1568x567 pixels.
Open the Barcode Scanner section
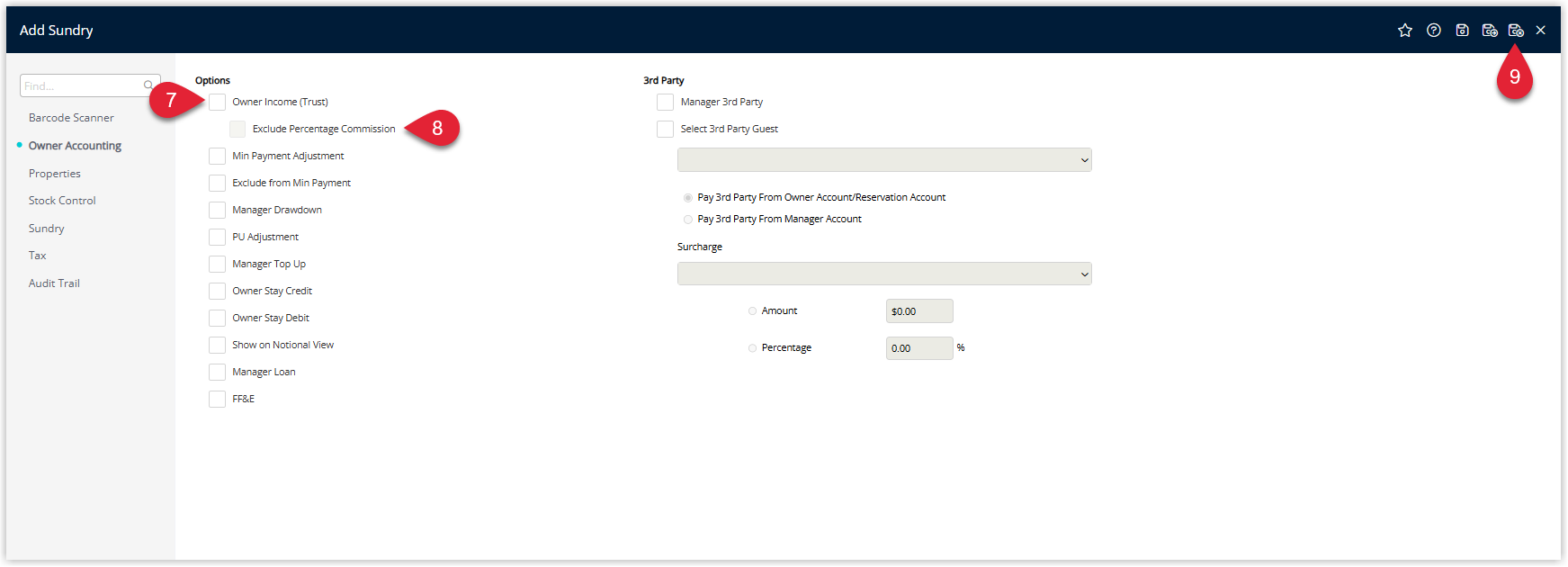[71, 118]
